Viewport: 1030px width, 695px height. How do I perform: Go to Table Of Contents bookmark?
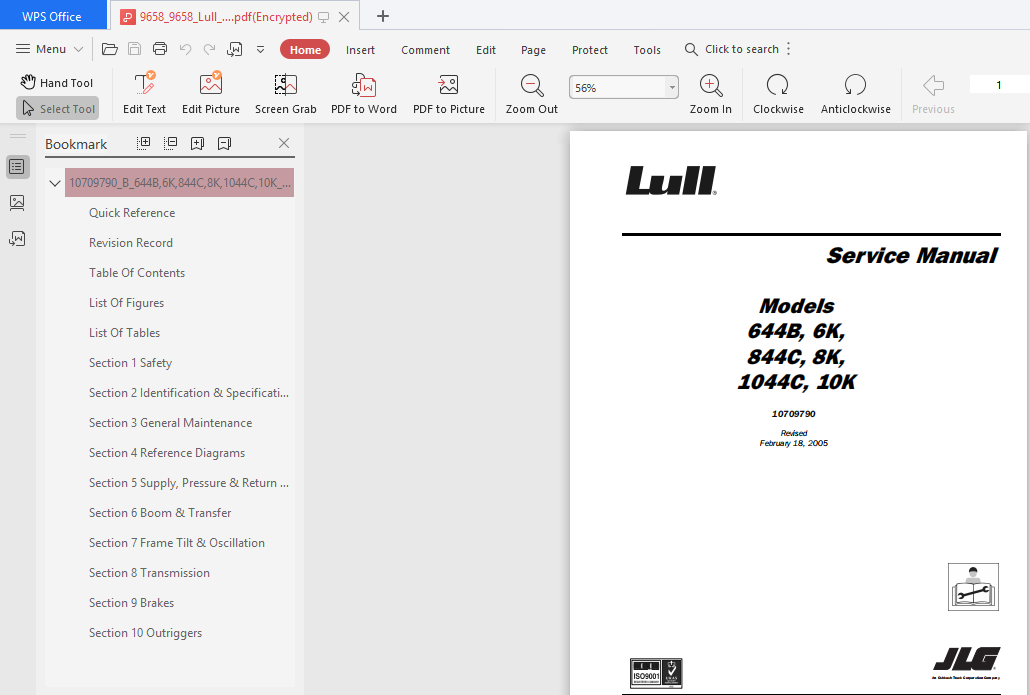click(x=137, y=273)
